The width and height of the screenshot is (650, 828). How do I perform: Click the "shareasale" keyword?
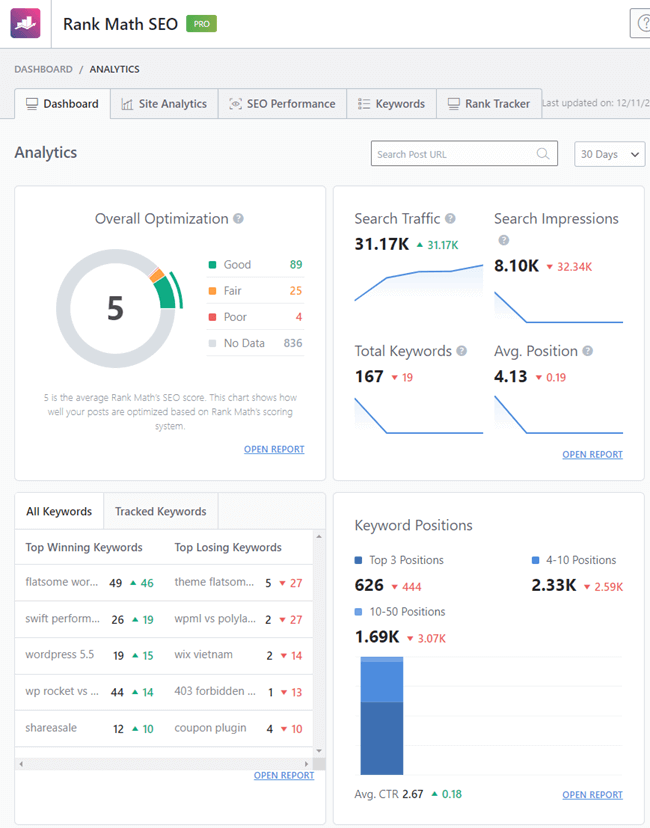51,728
